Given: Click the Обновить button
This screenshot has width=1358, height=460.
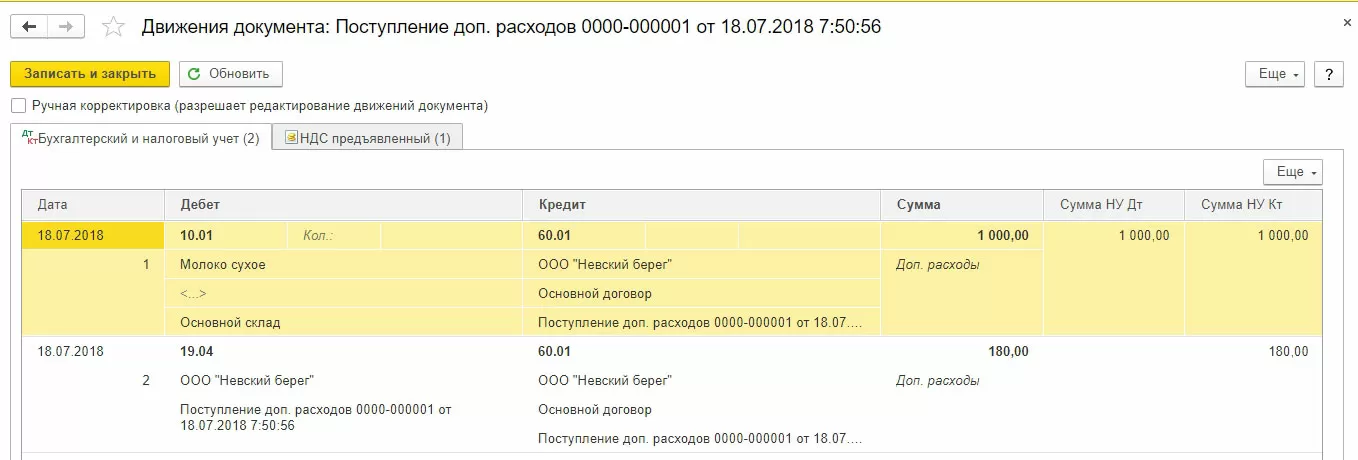Looking at the screenshot, I should [x=231, y=74].
